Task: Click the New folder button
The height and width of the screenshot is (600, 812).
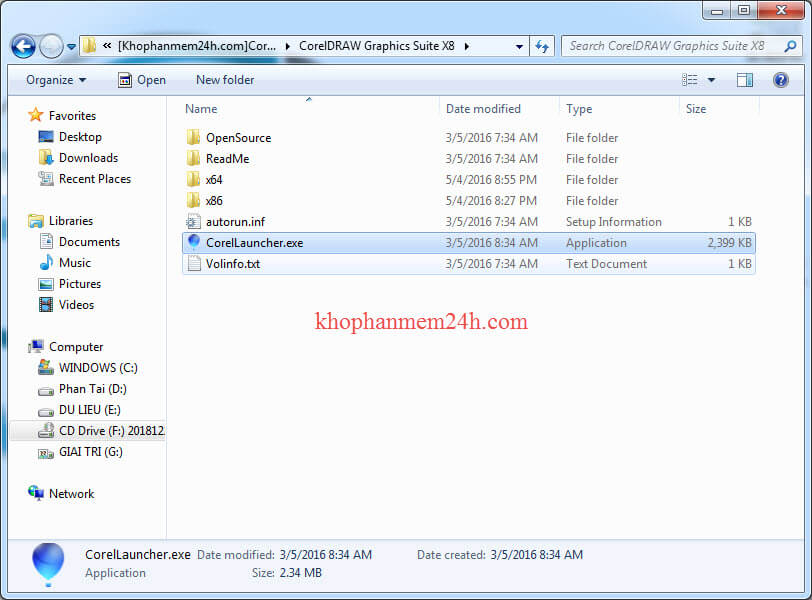Action: (225, 80)
